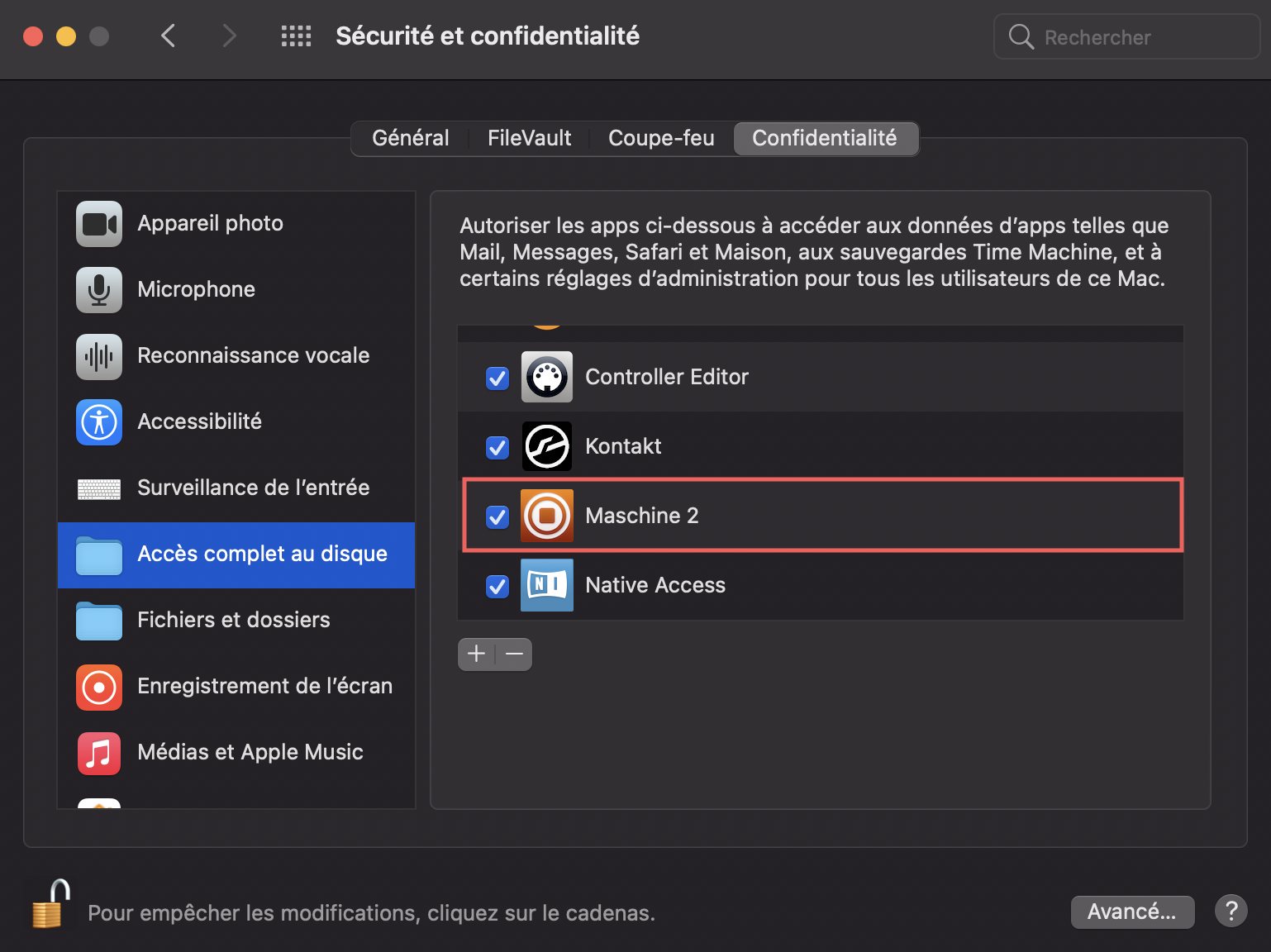Click the Maschine 2 app icon
Image resolution: width=1271 pixels, height=952 pixels.
(547, 516)
